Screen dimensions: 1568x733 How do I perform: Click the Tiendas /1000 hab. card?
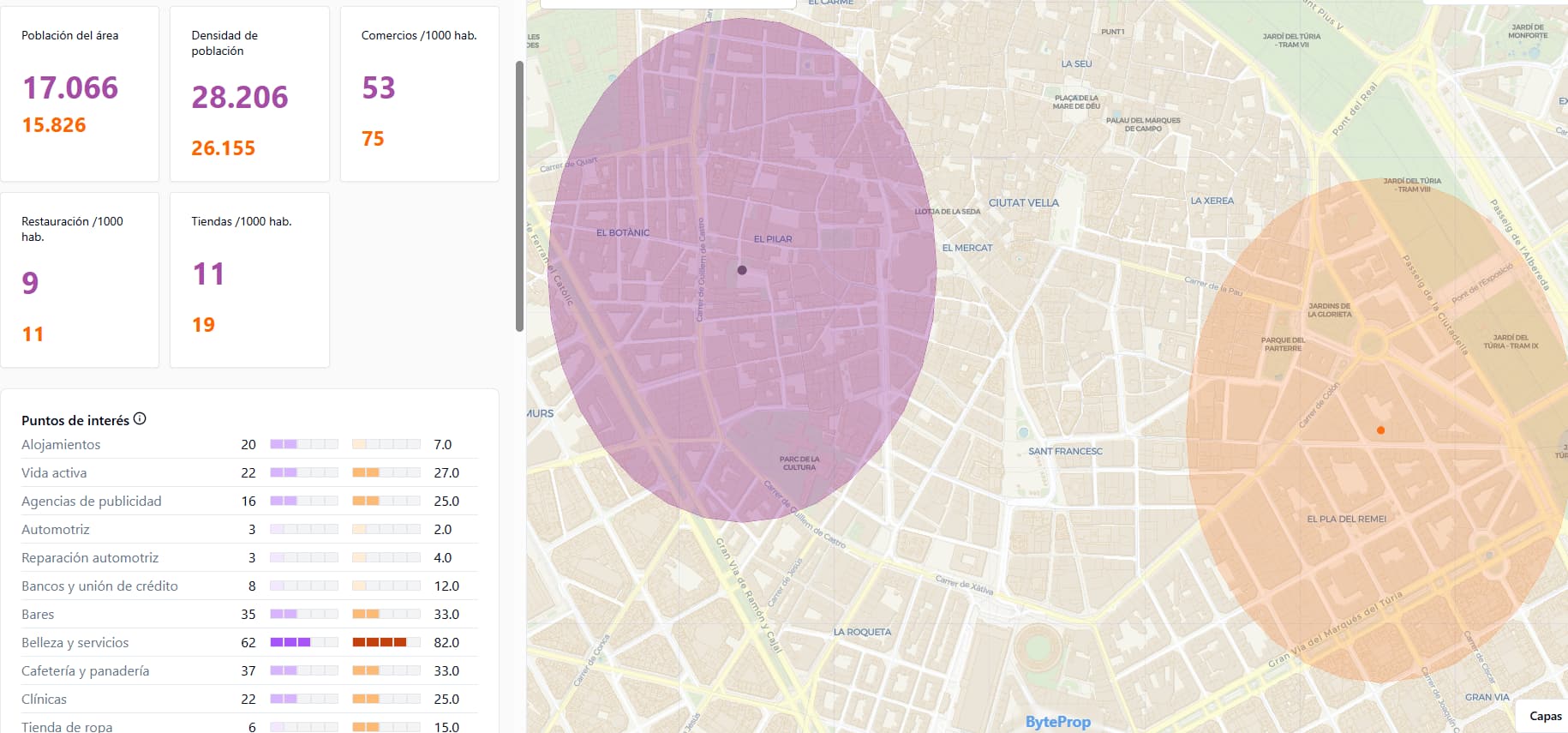coord(249,279)
